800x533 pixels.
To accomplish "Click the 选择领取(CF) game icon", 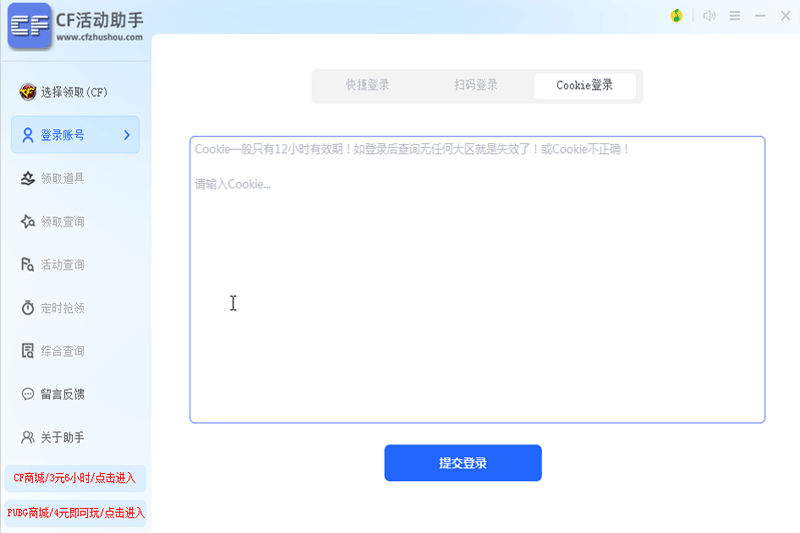I will 28,92.
